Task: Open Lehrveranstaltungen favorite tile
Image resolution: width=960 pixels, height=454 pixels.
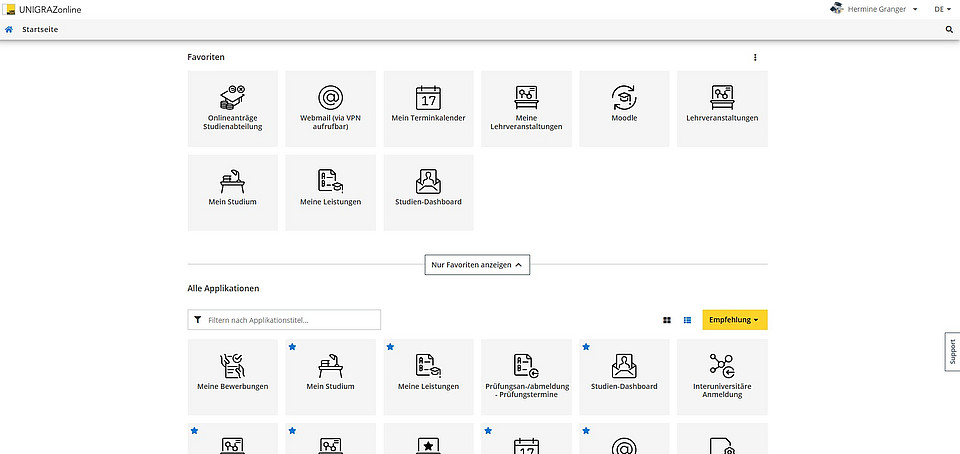Action: [722, 109]
